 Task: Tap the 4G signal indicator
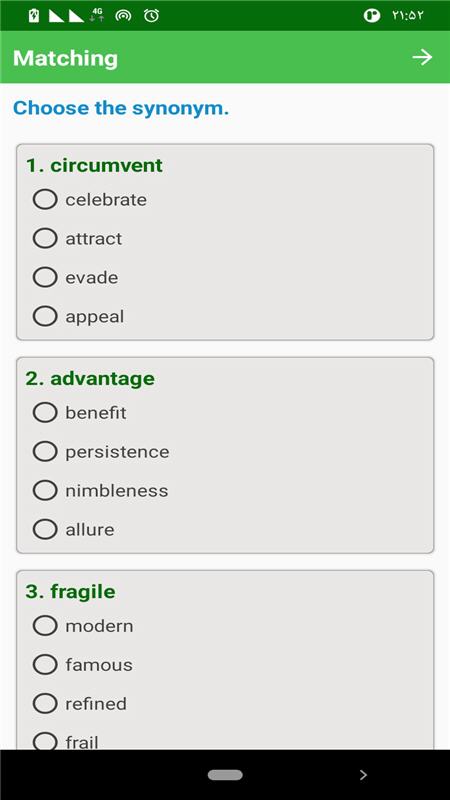click(x=96, y=15)
